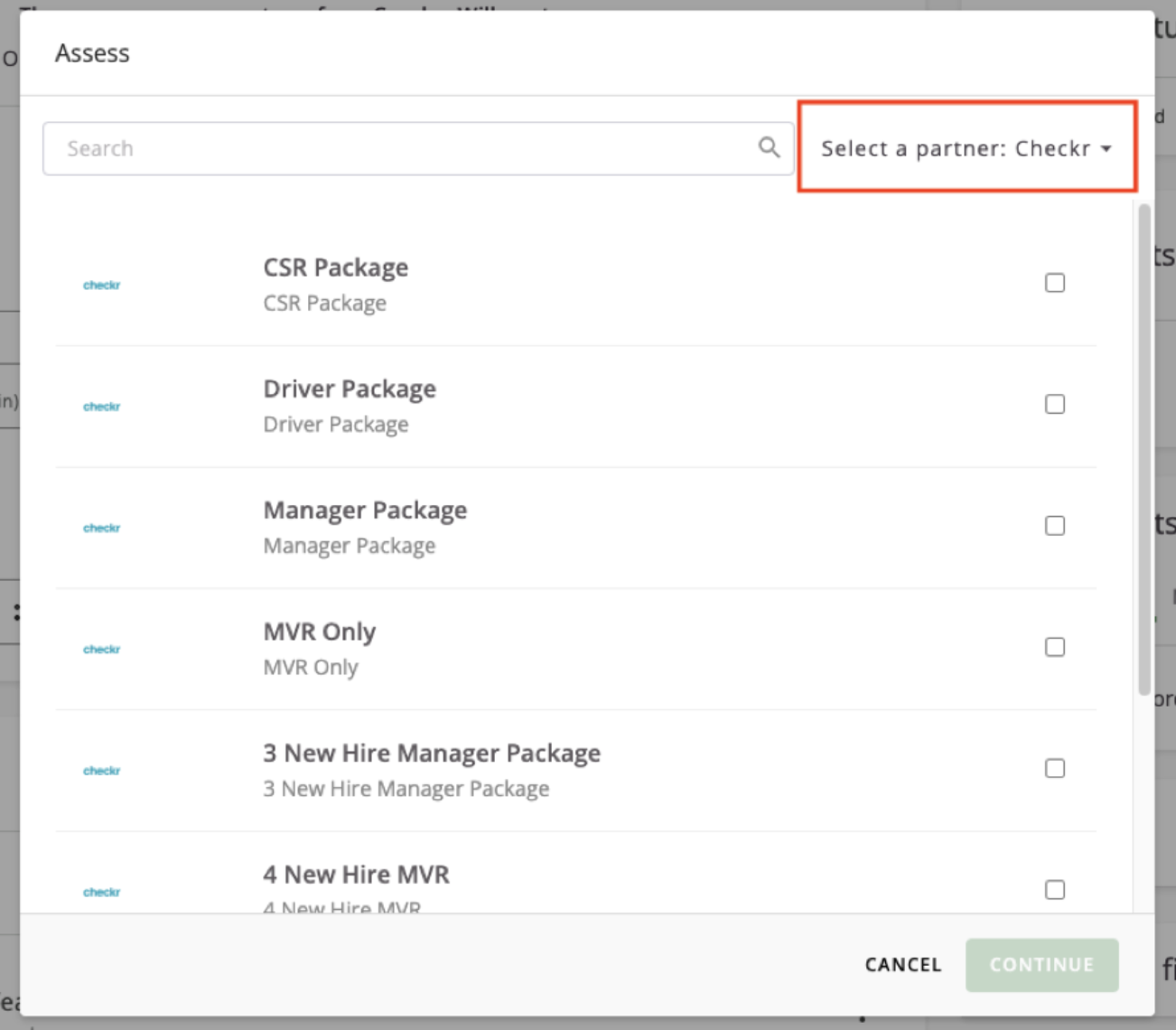
Task: Click the checkr logo beside 4 New Hire MVR
Action: tap(101, 892)
